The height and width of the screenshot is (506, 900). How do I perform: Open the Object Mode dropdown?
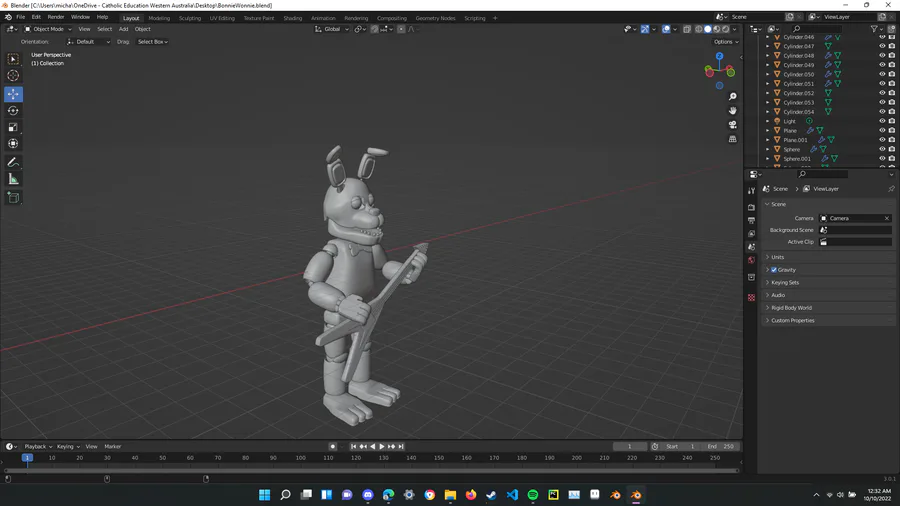click(x=48, y=29)
